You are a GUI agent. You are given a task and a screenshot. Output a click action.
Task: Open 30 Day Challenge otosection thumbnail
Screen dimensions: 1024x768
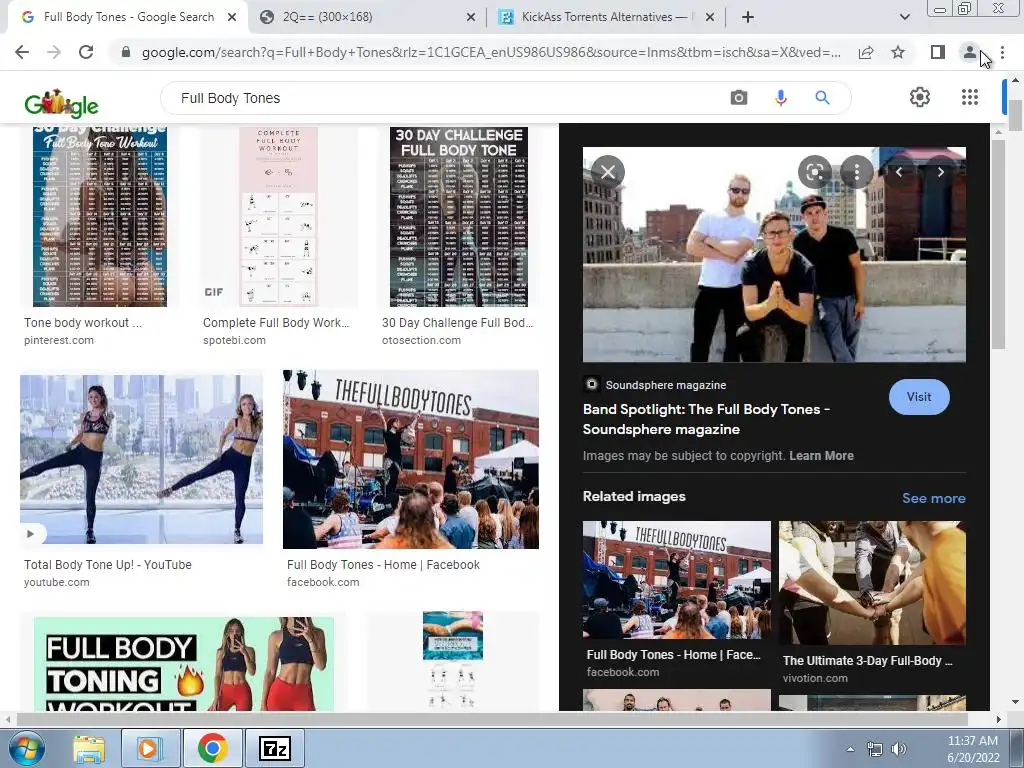click(x=458, y=217)
